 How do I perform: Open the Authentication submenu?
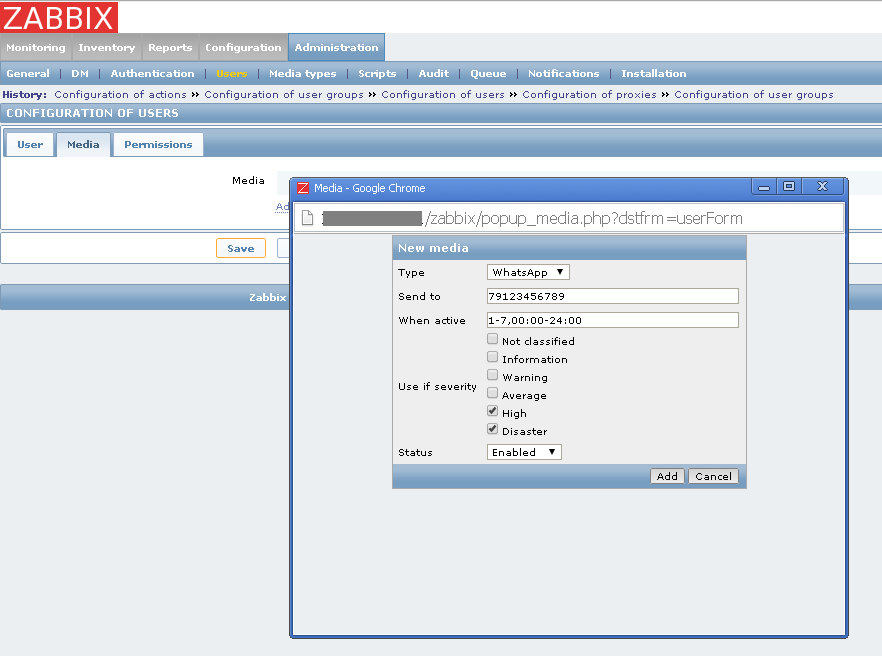pyautogui.click(x=152, y=73)
